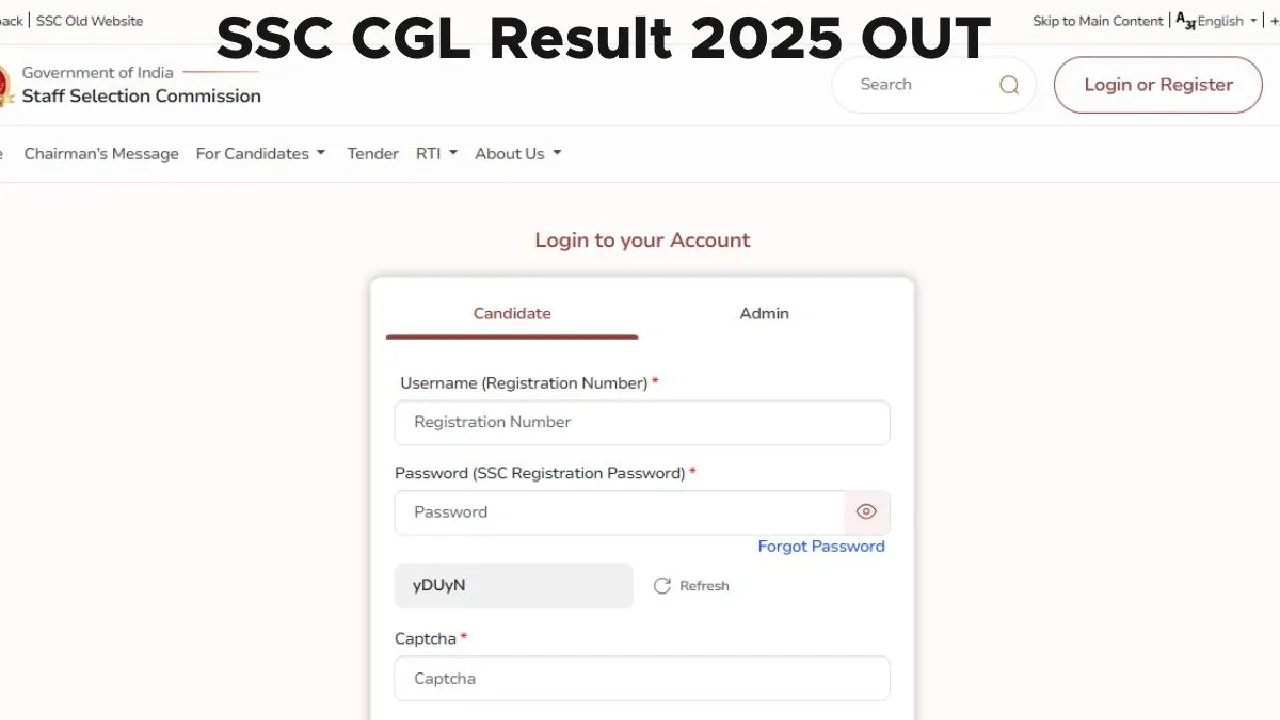Viewport: 1280px width, 720px height.
Task: Click the Captcha input field
Action: tap(642, 678)
